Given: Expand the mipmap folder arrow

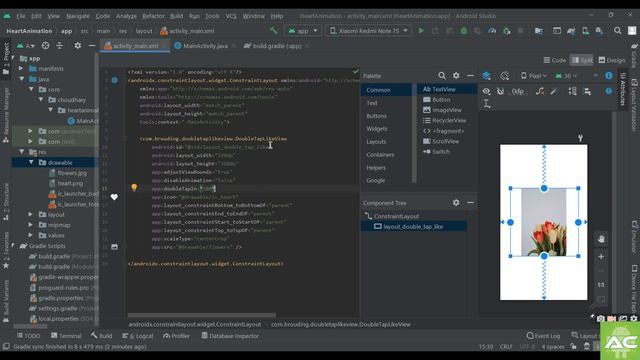Looking at the screenshot, I should coord(31,225).
